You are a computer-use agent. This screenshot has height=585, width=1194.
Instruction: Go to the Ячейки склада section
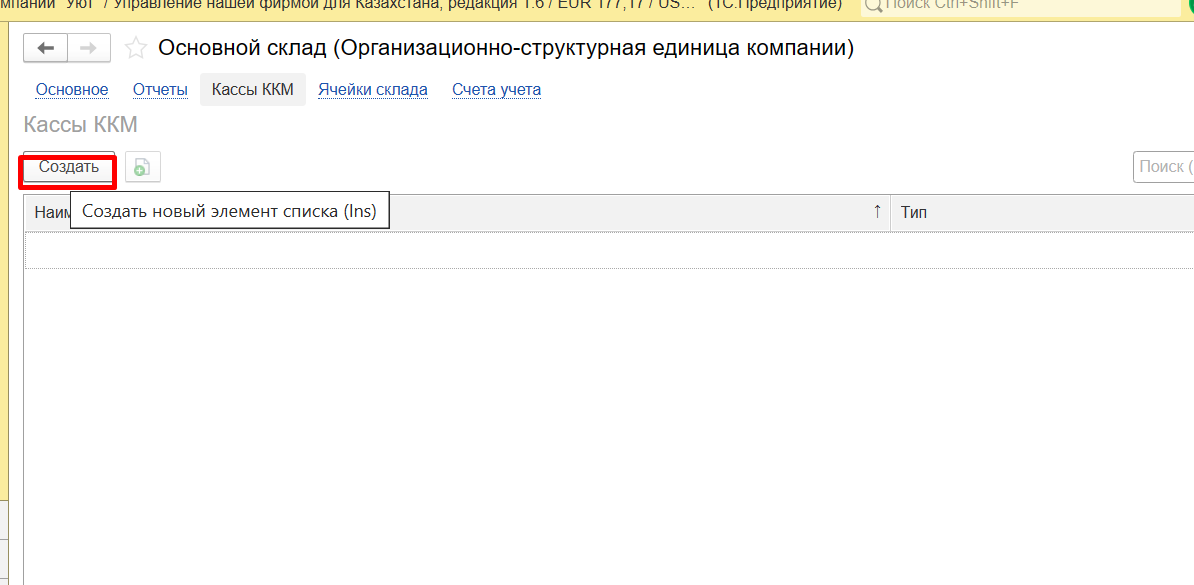click(373, 90)
